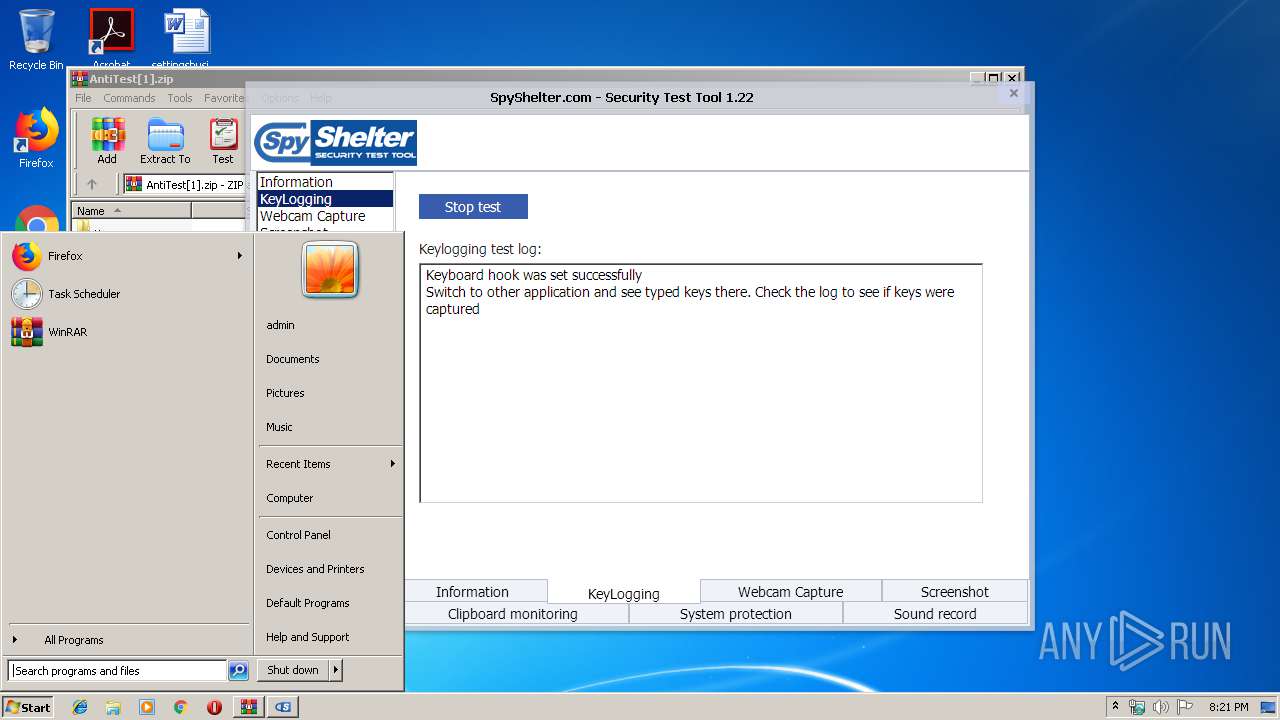
Task: Open Internet Explorer from the taskbar
Action: 80,707
